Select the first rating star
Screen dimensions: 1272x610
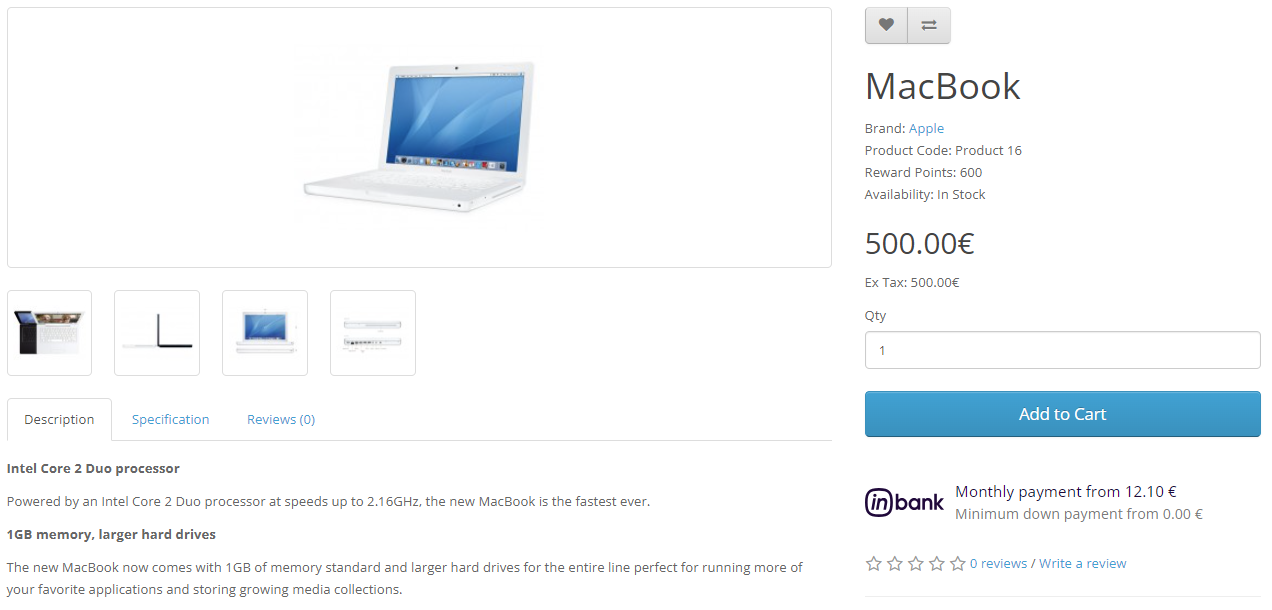point(874,564)
